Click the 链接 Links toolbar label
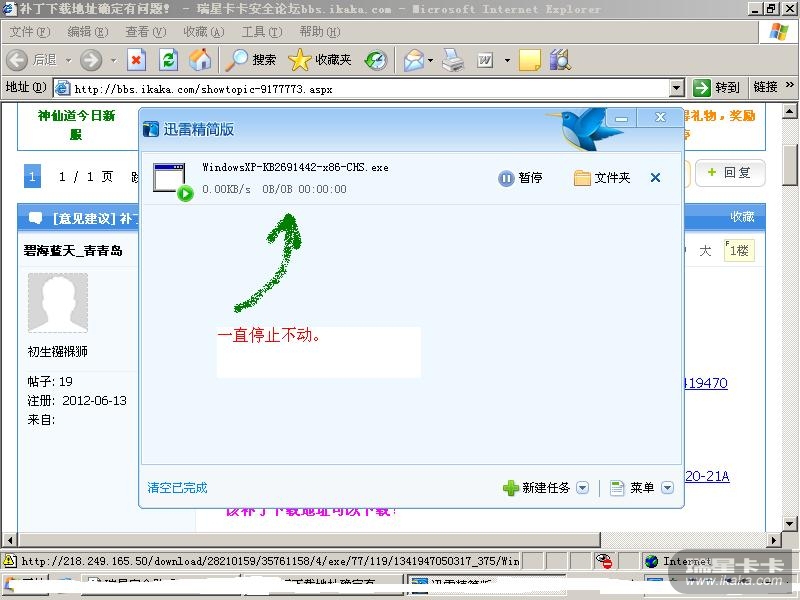800x600 pixels. point(765,87)
